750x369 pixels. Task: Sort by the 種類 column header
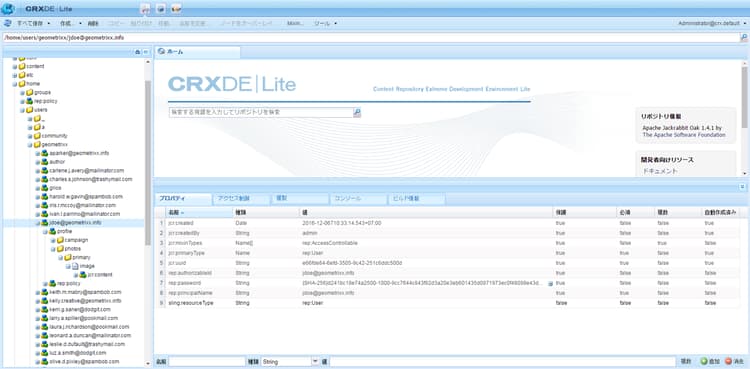pyautogui.click(x=266, y=212)
